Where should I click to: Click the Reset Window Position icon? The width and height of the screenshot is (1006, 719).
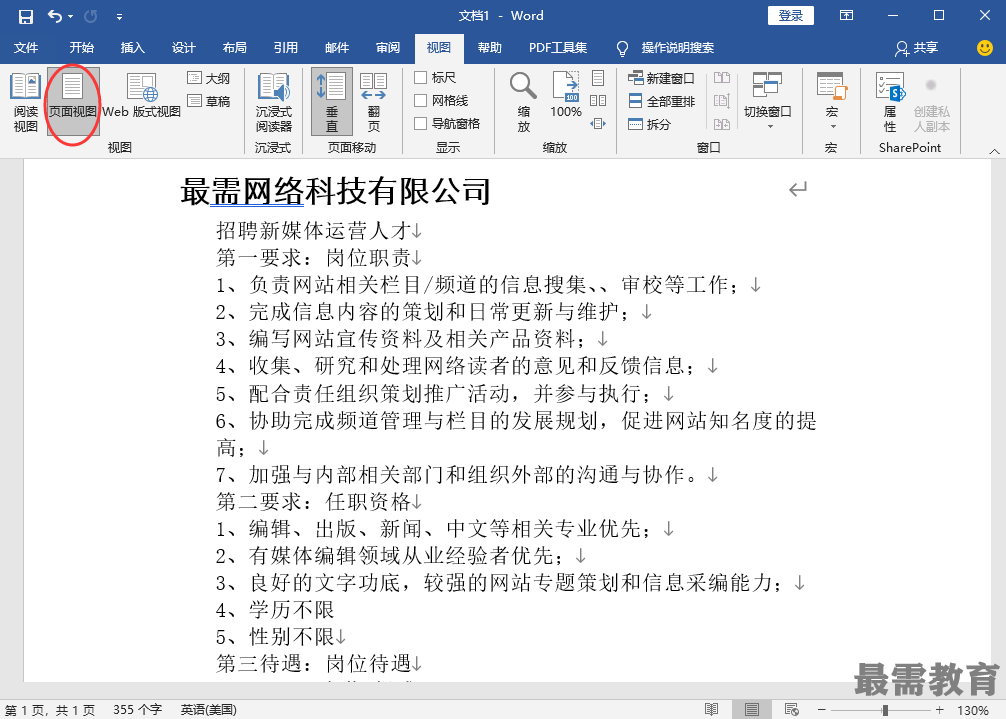click(722, 124)
